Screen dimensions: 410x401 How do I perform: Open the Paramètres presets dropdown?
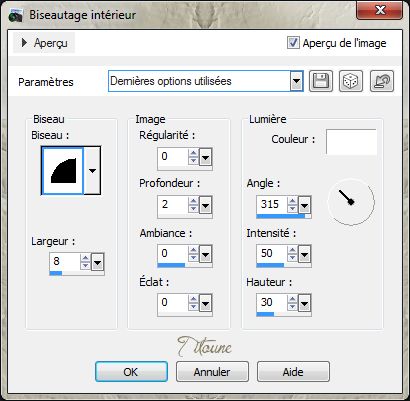tap(296, 81)
